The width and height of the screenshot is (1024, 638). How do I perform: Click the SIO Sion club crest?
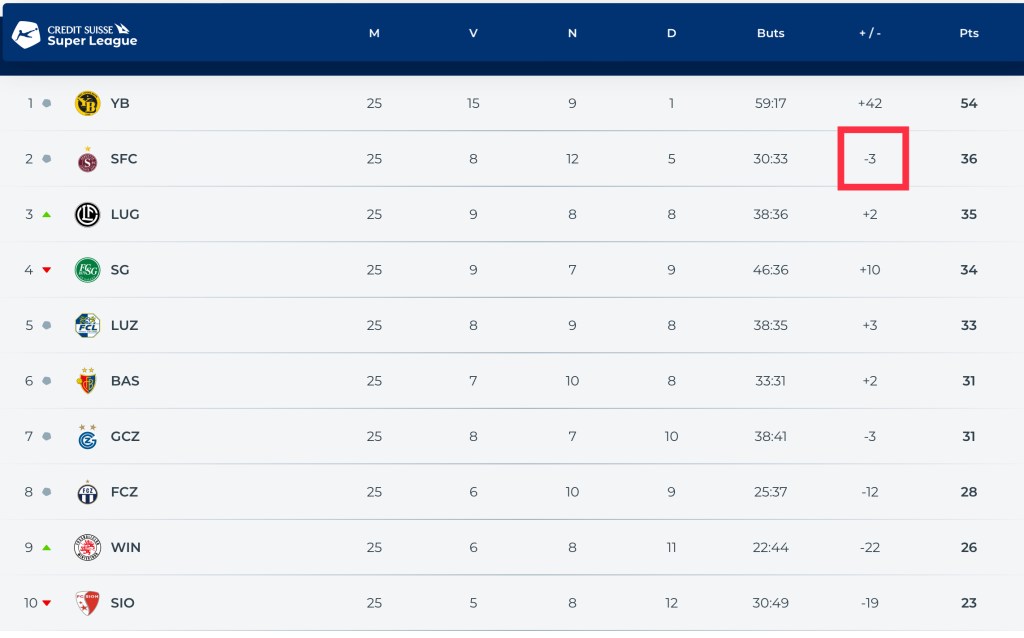pyautogui.click(x=88, y=603)
